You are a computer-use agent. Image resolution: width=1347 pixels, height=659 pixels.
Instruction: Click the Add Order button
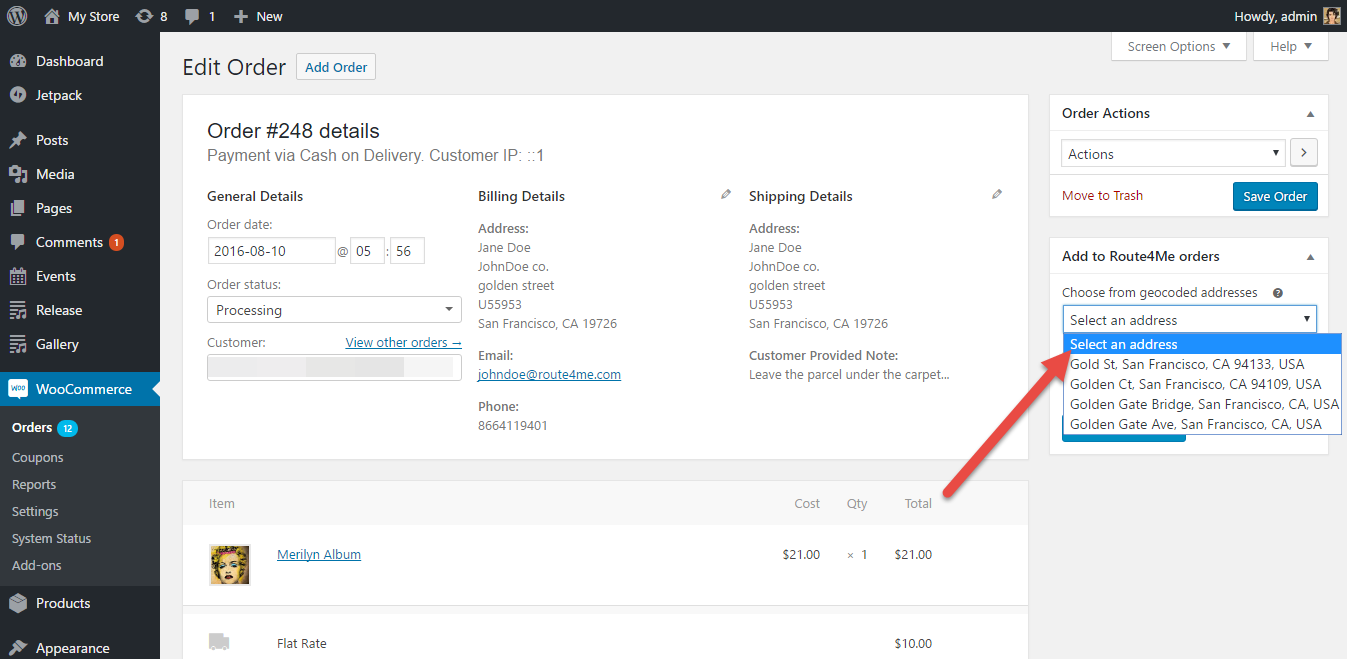tap(336, 67)
